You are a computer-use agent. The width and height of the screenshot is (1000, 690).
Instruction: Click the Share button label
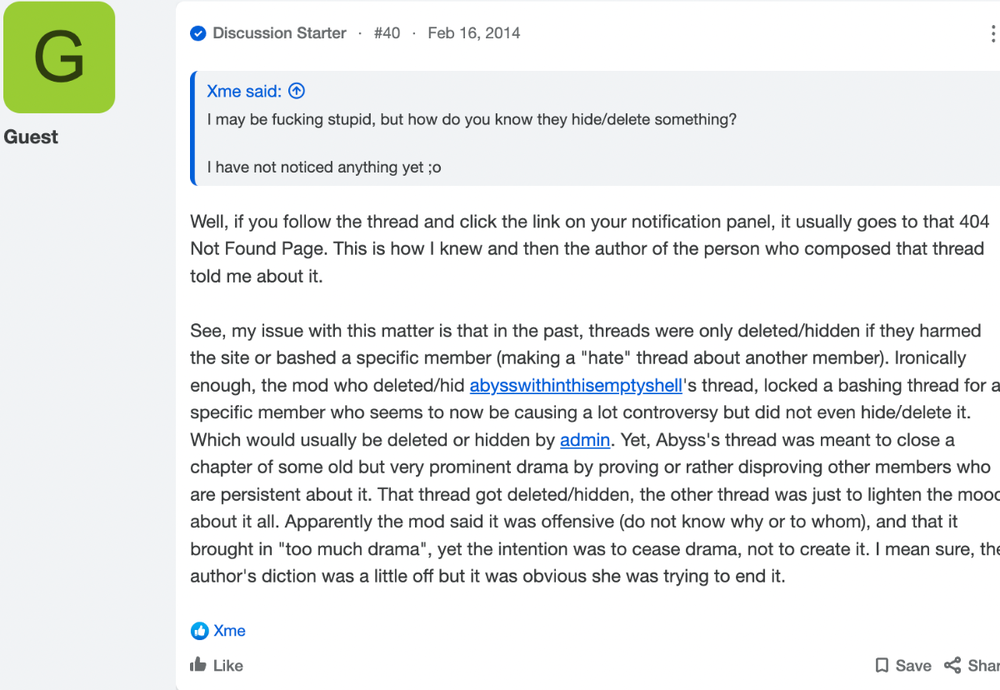[x=983, y=666]
